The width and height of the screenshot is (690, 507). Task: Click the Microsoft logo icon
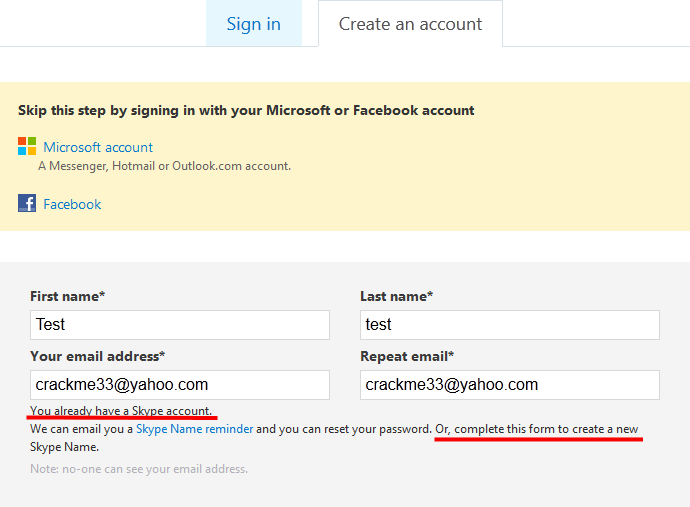(x=27, y=146)
